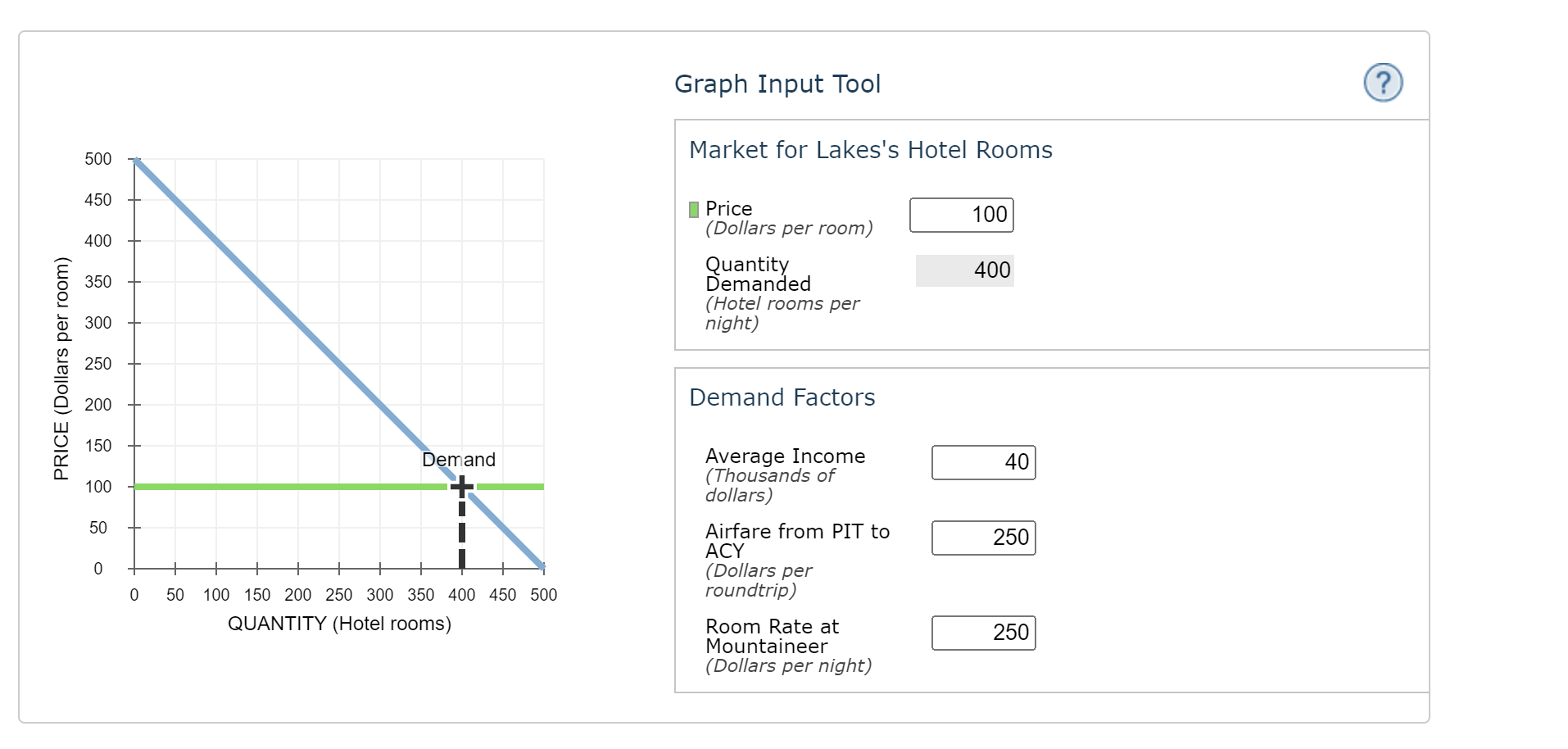Click the QUANTITY axis label
This screenshot has height=749, width=1568.
pos(339,623)
